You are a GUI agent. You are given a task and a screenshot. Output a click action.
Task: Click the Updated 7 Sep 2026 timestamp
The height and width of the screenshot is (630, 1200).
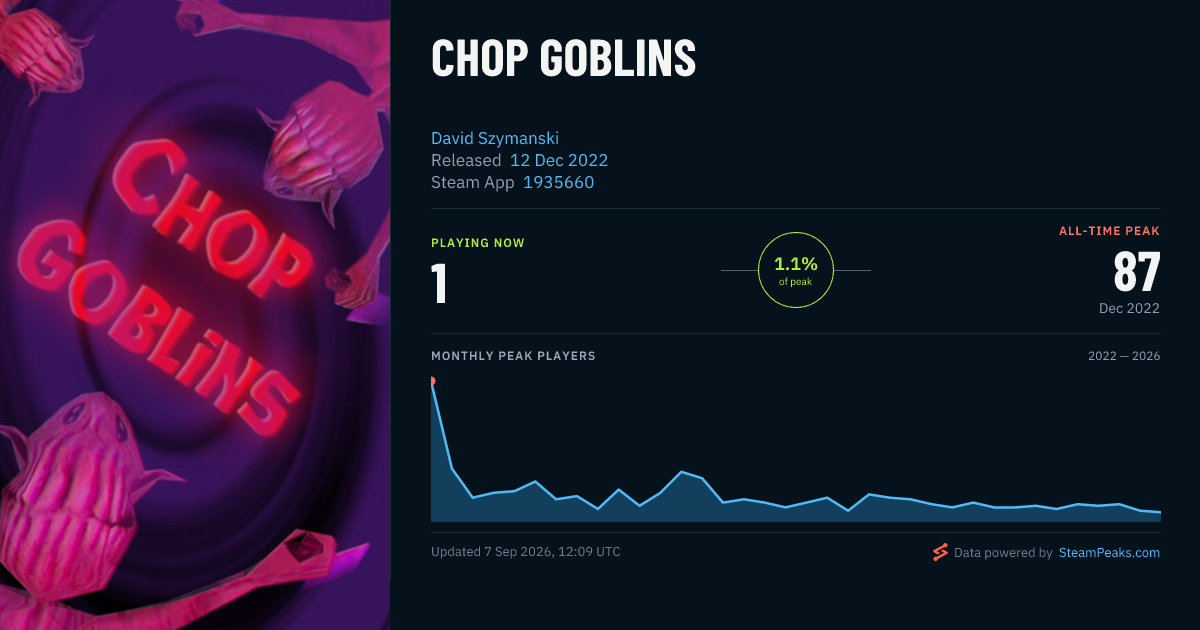coord(526,552)
